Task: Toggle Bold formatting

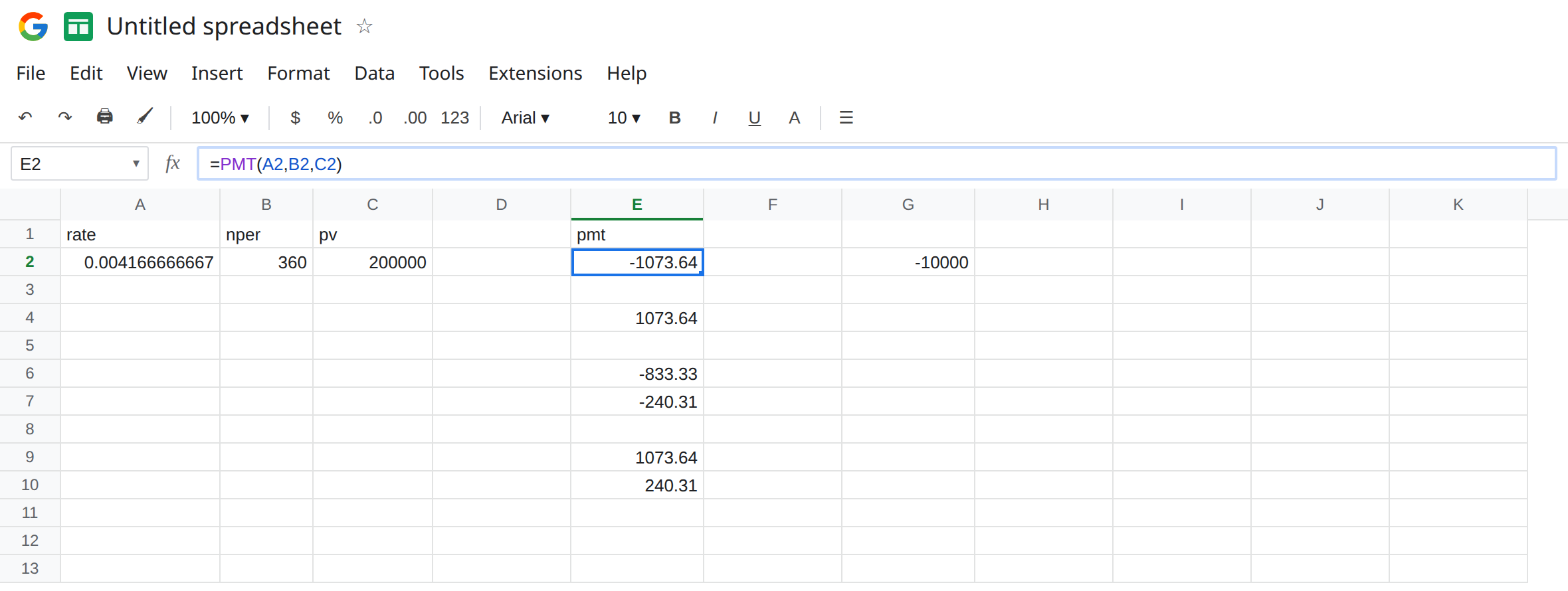Action: (674, 118)
